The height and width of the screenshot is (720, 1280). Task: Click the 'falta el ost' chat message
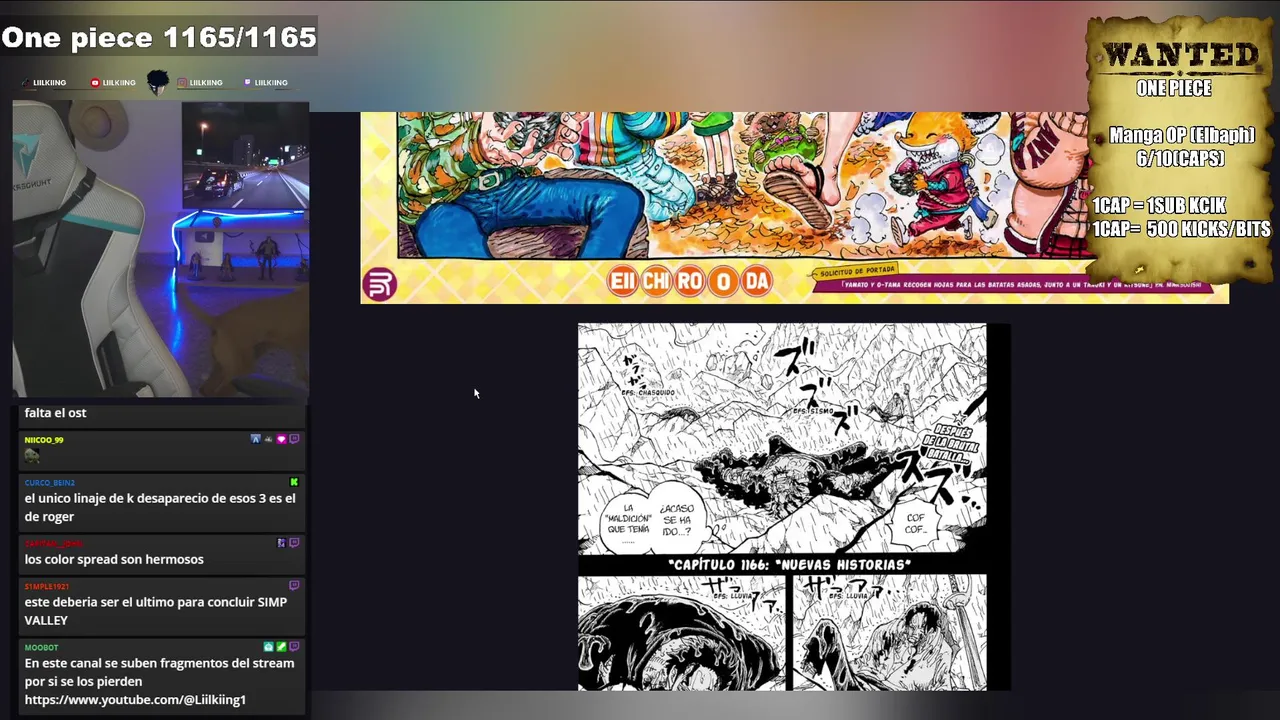55,413
